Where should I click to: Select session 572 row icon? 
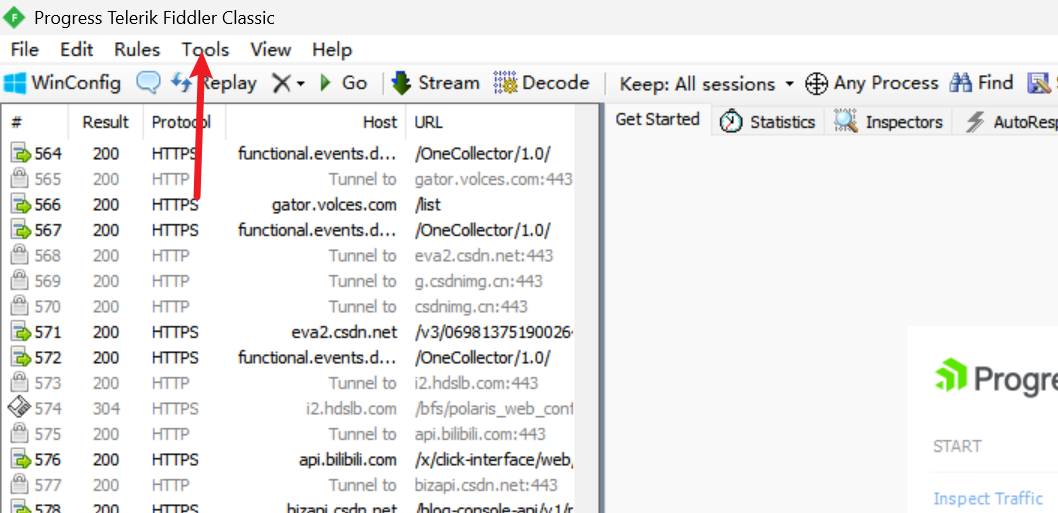tap(22, 357)
